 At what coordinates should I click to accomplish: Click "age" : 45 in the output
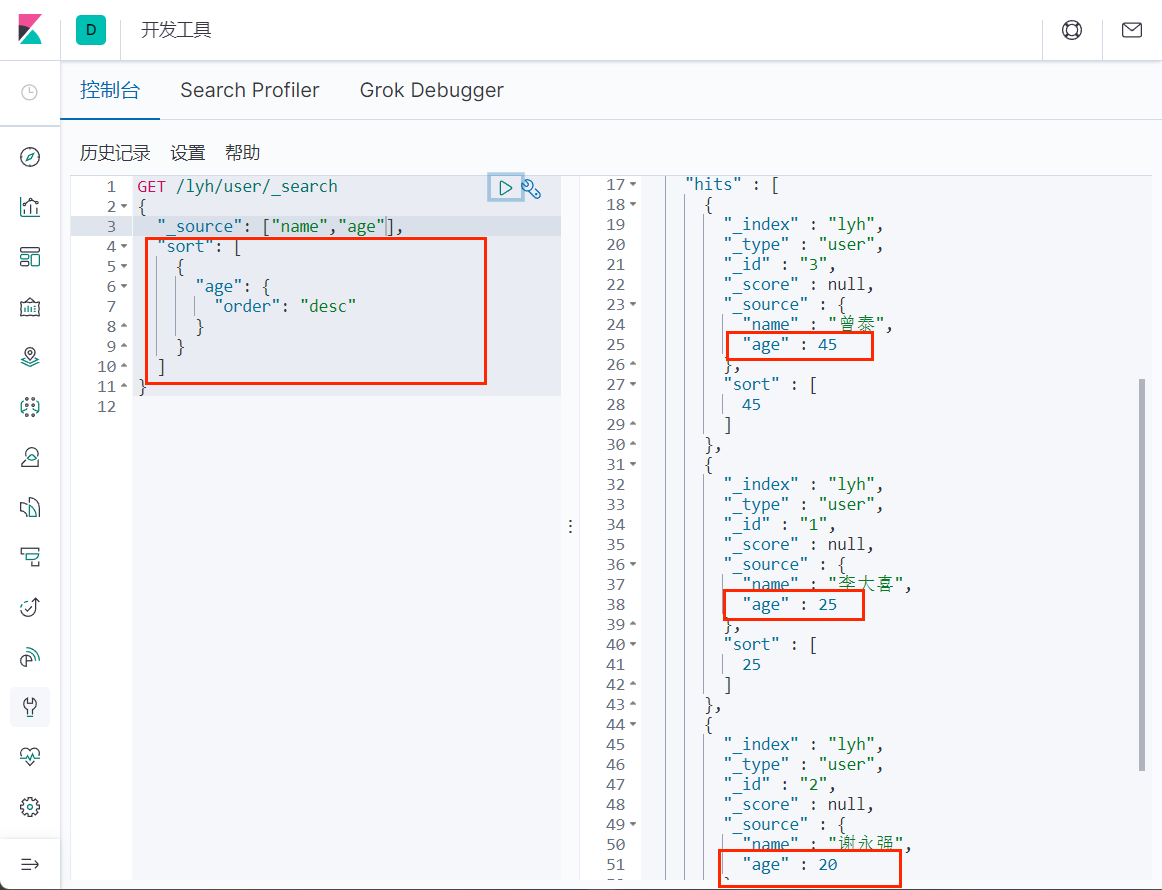[x=789, y=345]
